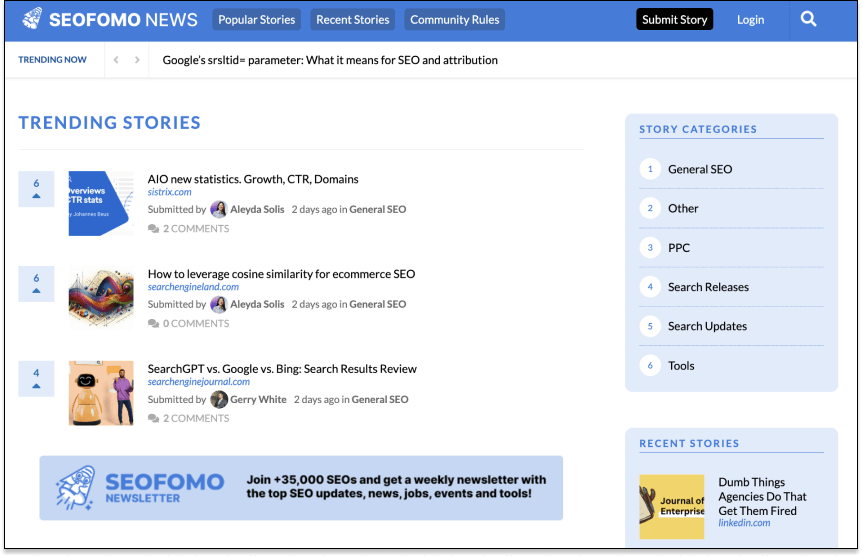The height and width of the screenshot is (557, 862).
Task: Select Other category
Action: pyautogui.click(x=683, y=208)
